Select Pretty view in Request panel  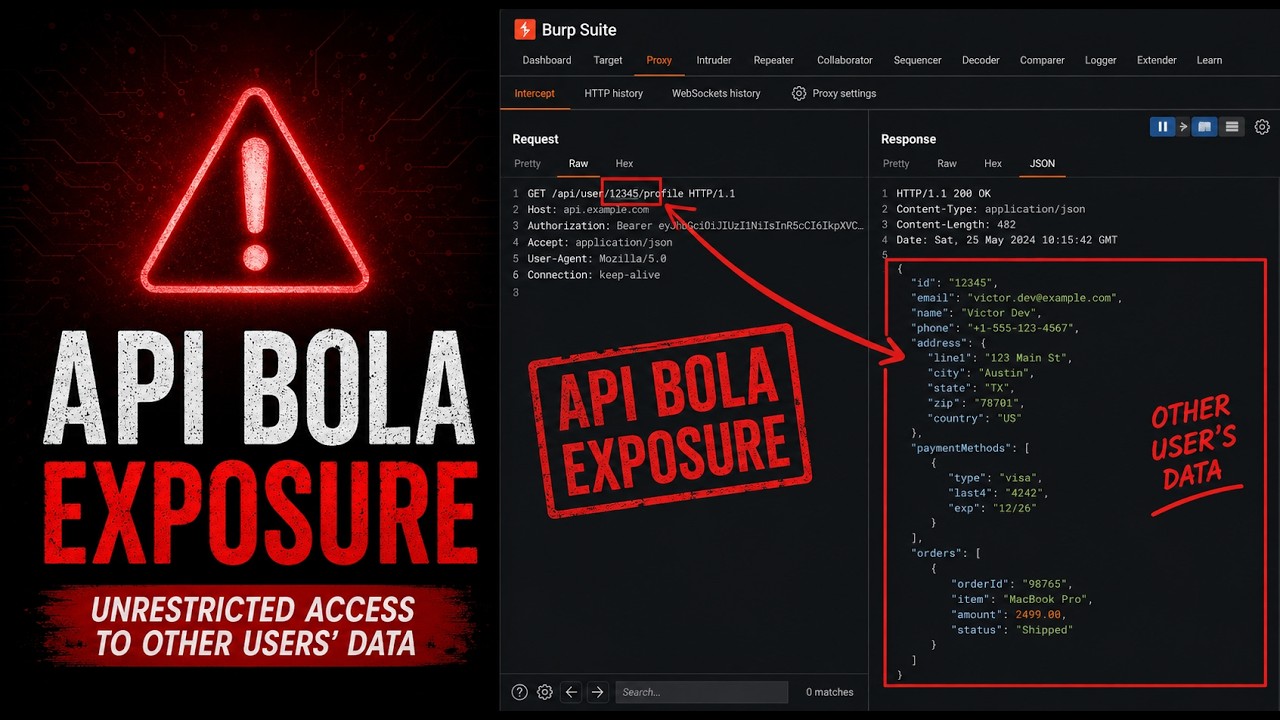(x=527, y=163)
